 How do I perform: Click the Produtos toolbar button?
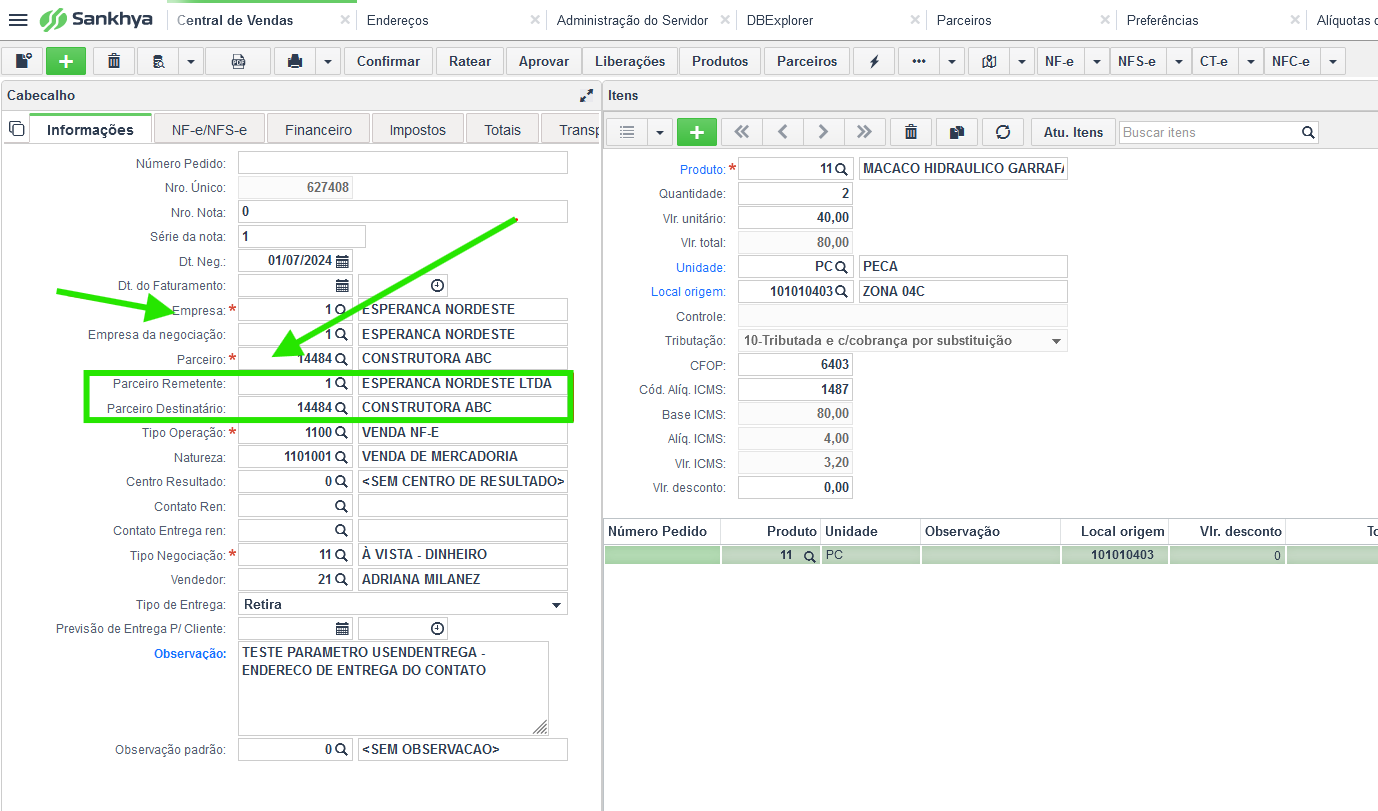[x=720, y=61]
